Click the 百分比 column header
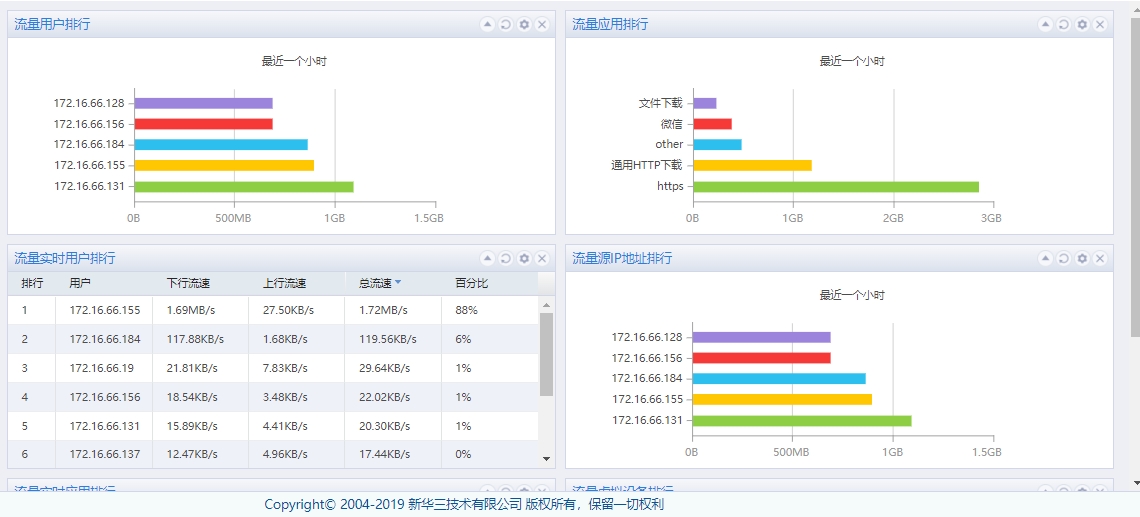Screen dimensions: 1140x517 tap(471, 283)
